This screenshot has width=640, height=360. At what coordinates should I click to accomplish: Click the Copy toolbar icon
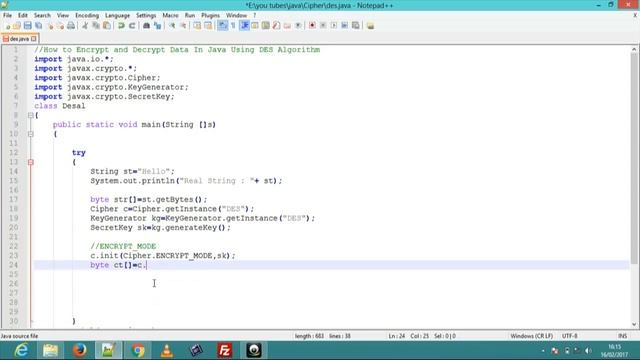tap(96, 26)
